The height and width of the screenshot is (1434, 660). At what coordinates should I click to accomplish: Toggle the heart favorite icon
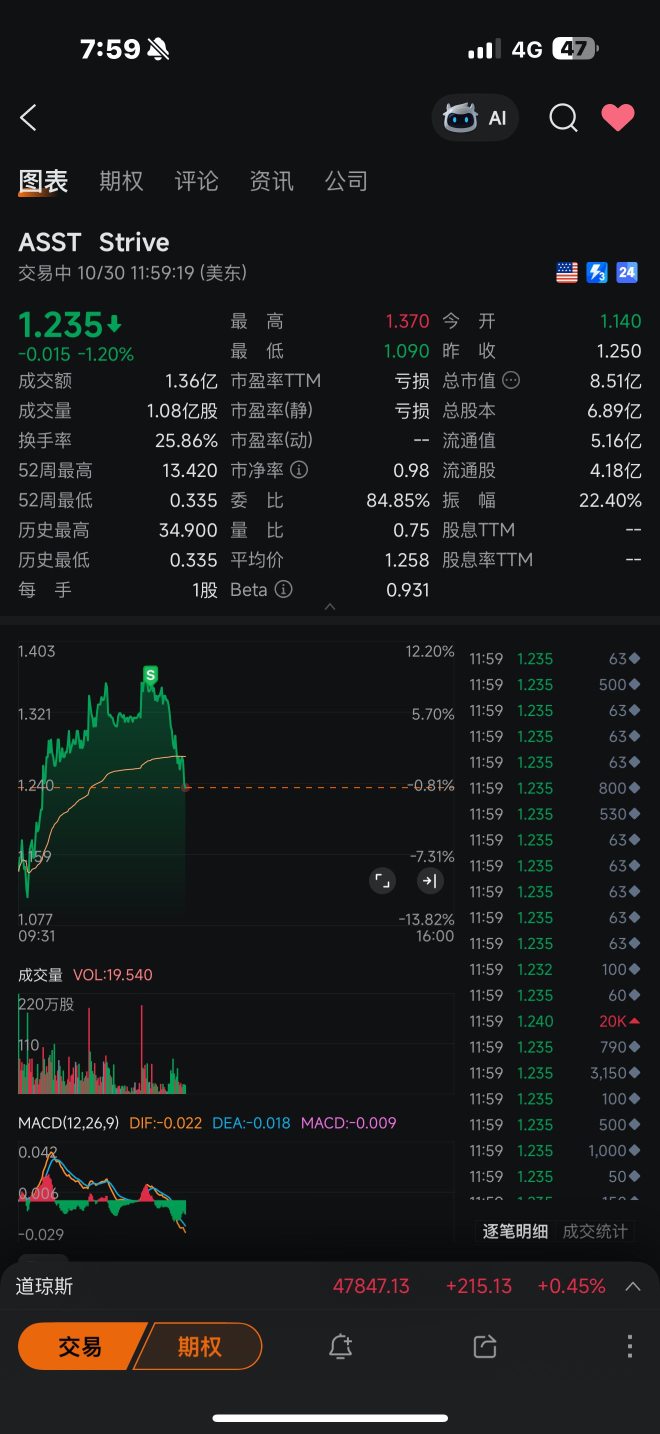(x=617, y=118)
